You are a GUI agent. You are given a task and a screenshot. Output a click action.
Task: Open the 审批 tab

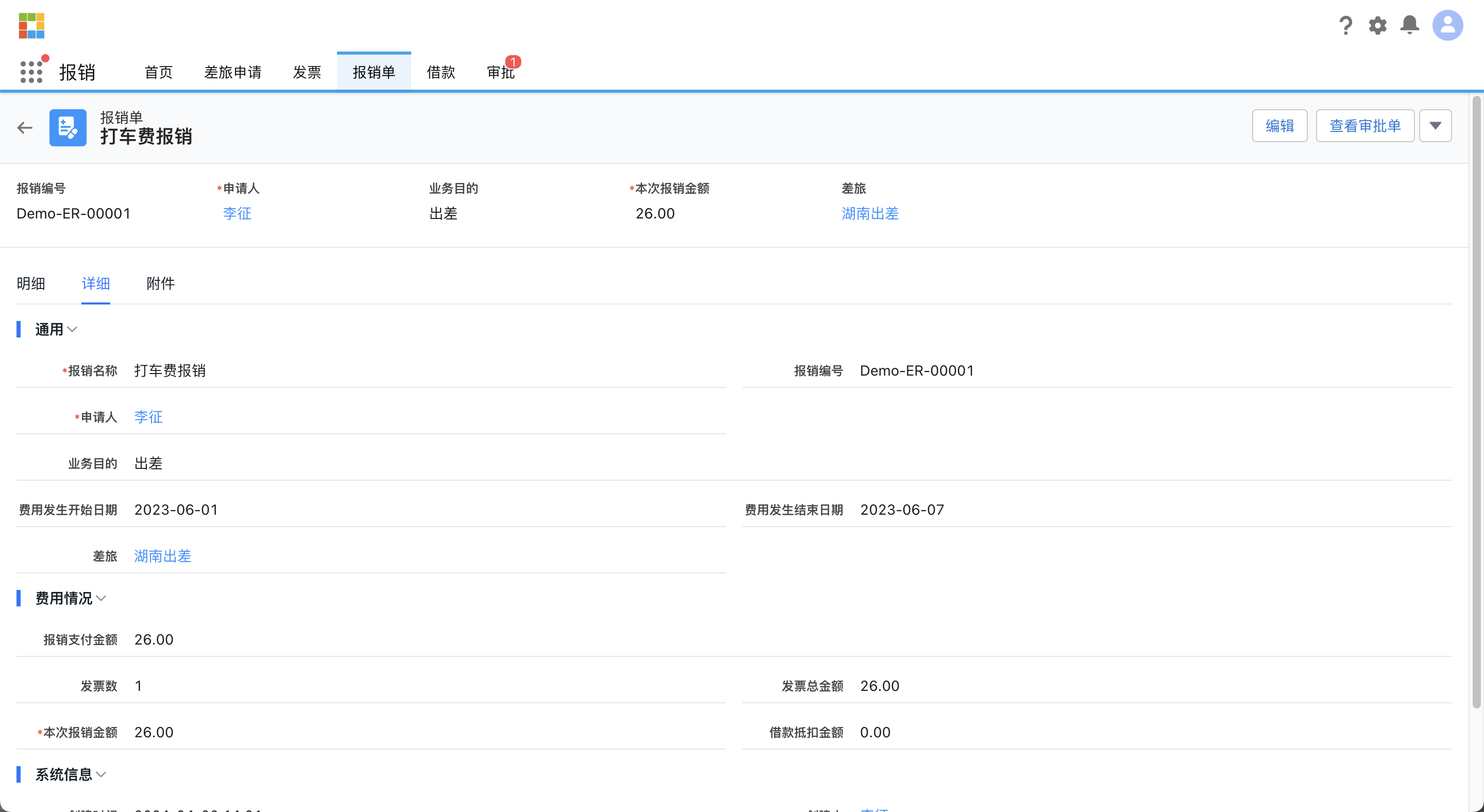[x=501, y=72]
